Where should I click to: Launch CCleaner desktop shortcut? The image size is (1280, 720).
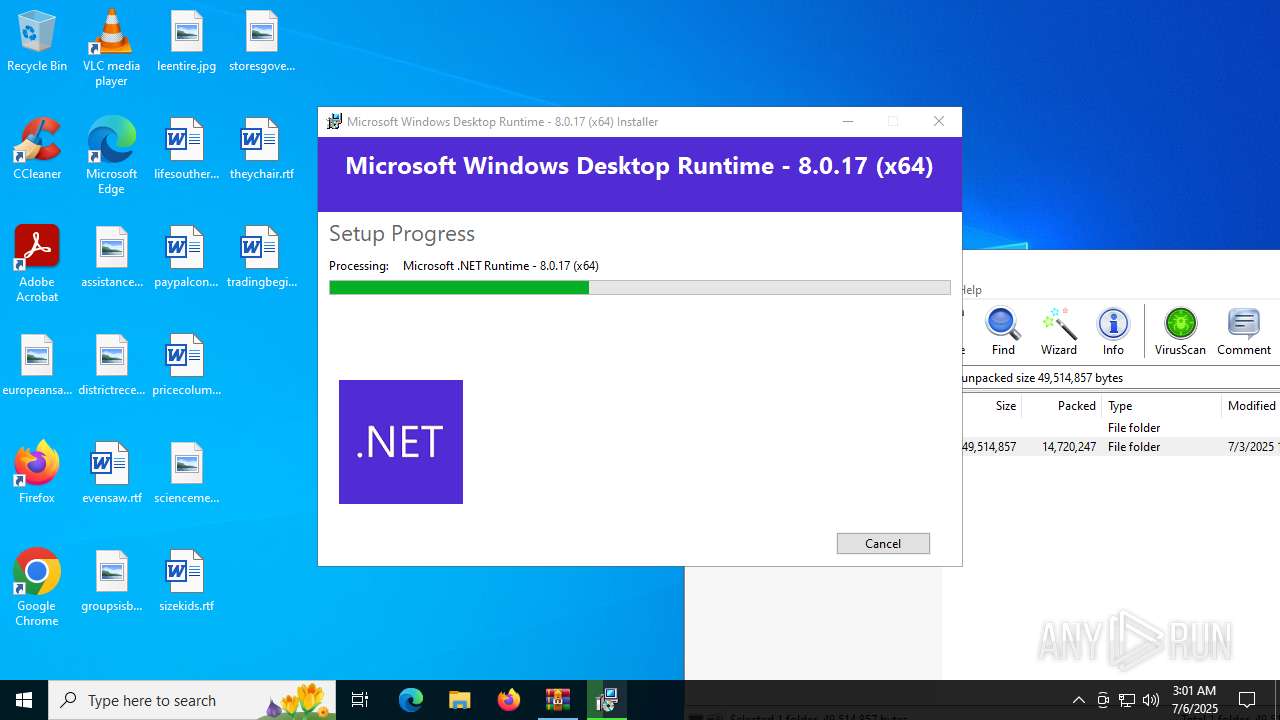point(37,150)
